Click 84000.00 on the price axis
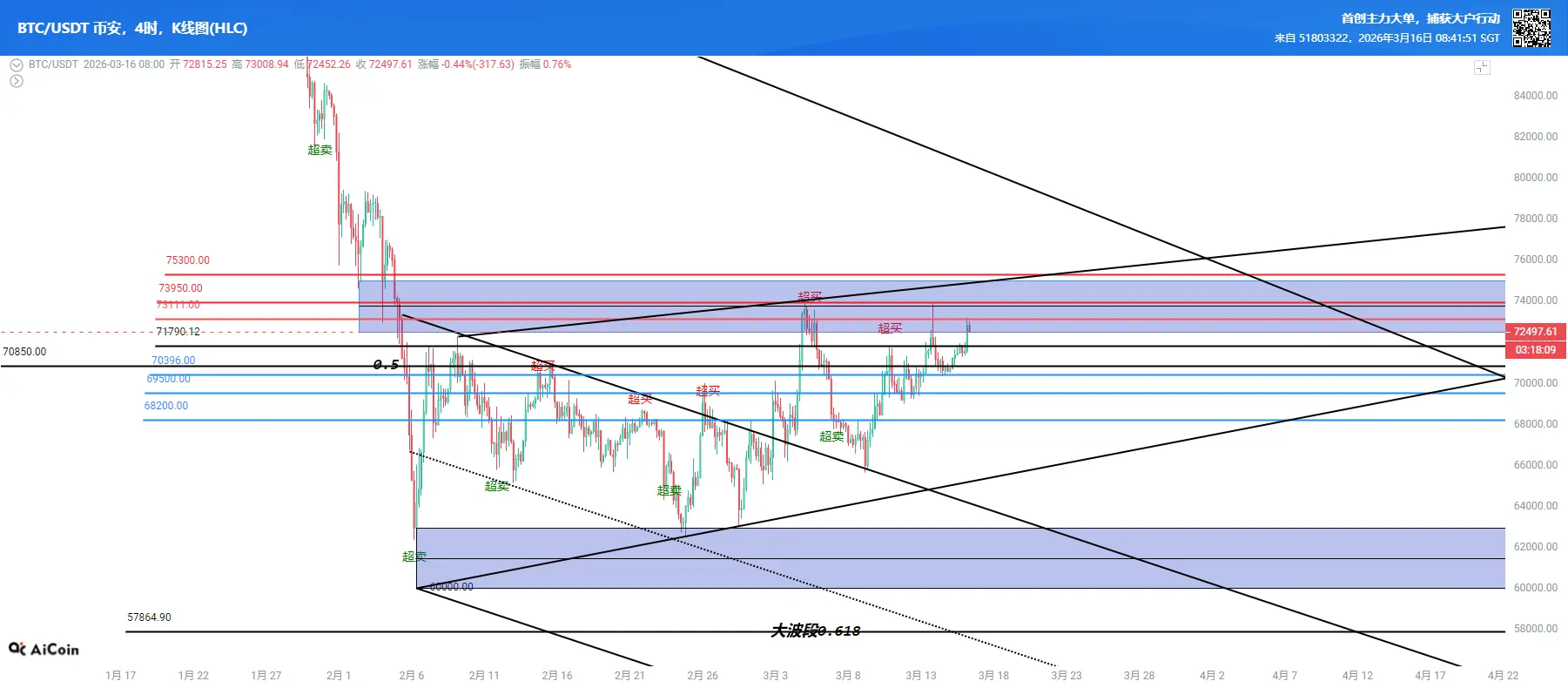 (1536, 96)
